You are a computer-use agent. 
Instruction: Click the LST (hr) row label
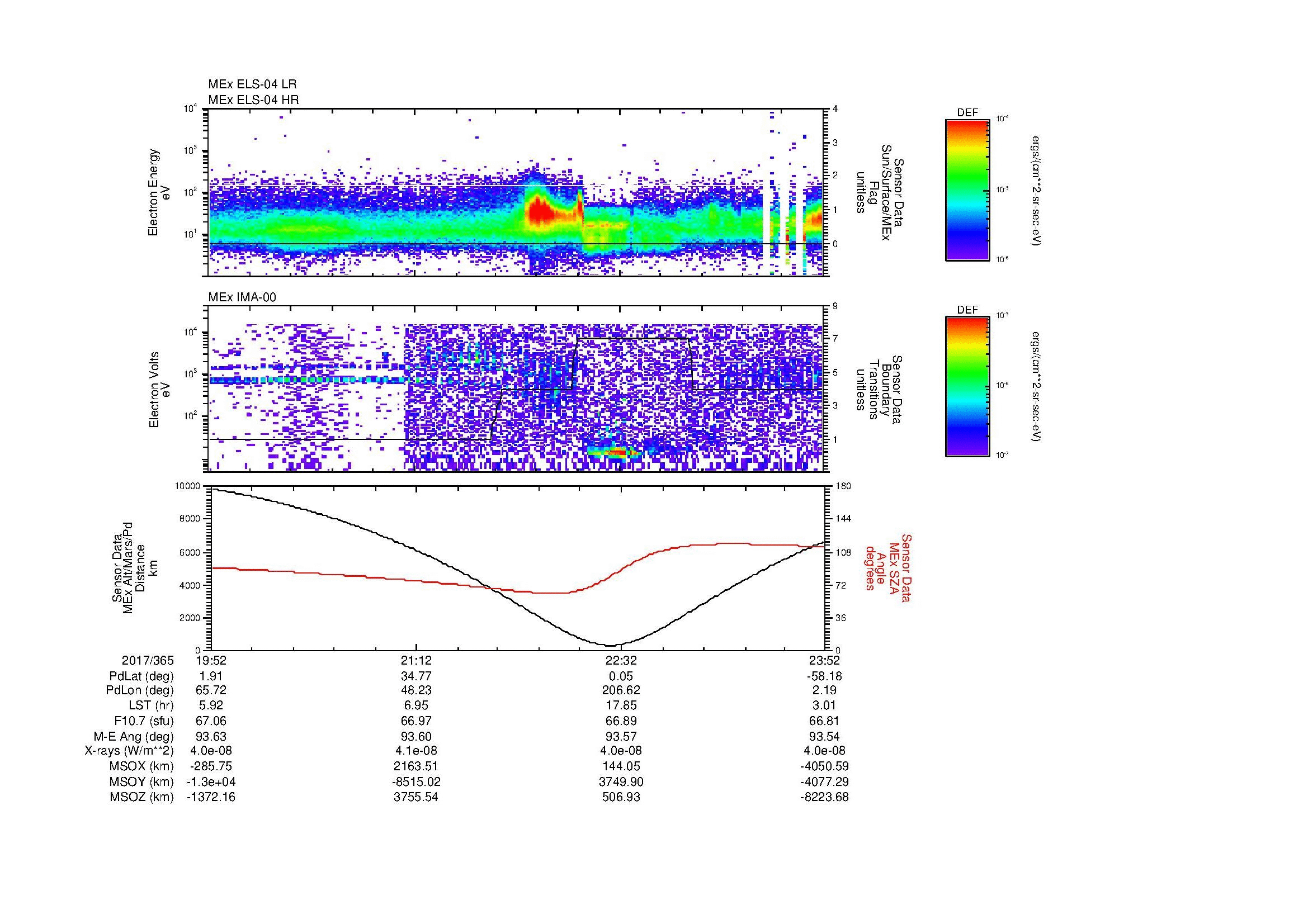coord(152,705)
